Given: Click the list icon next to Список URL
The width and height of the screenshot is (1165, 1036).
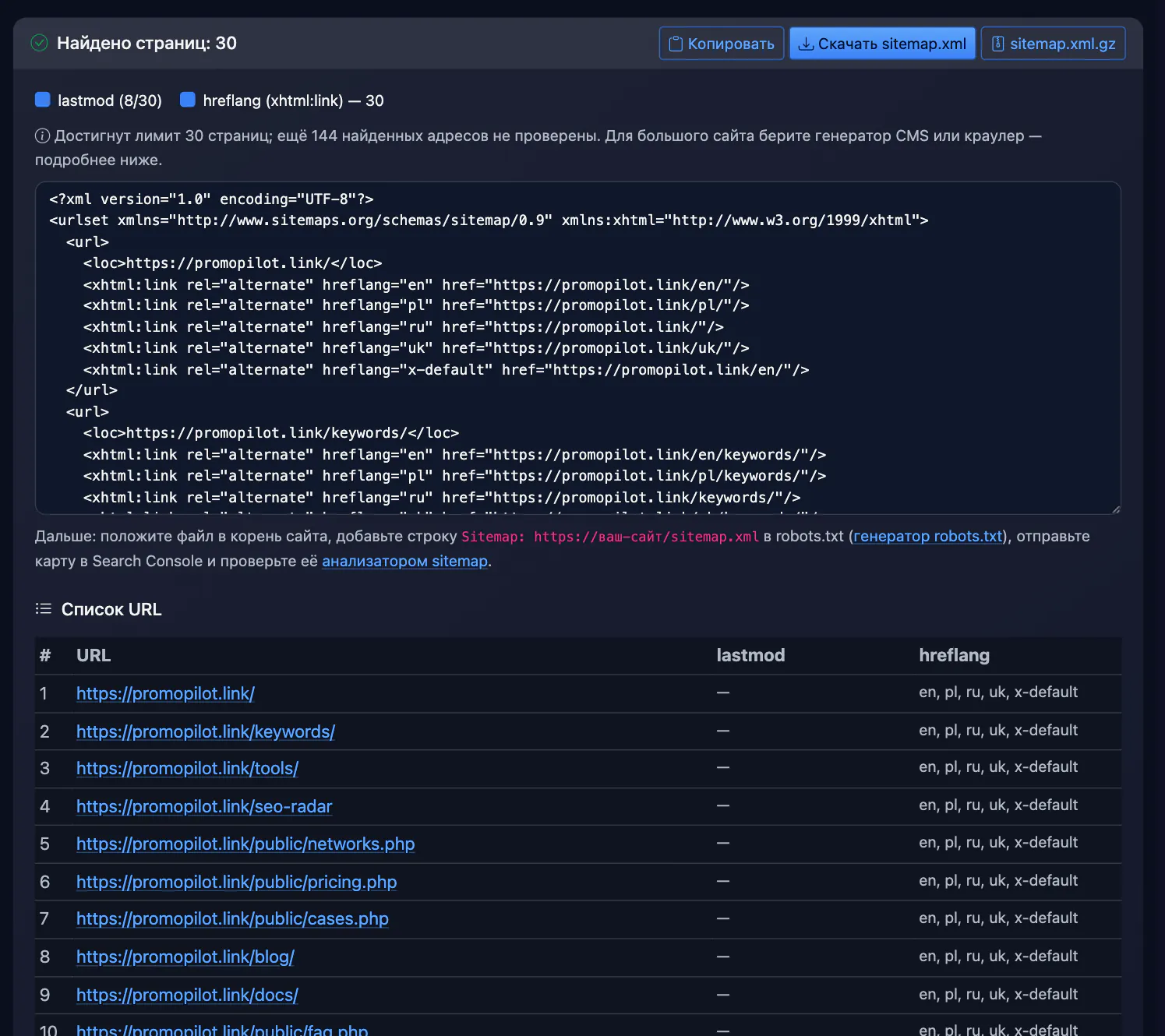Looking at the screenshot, I should 44,608.
